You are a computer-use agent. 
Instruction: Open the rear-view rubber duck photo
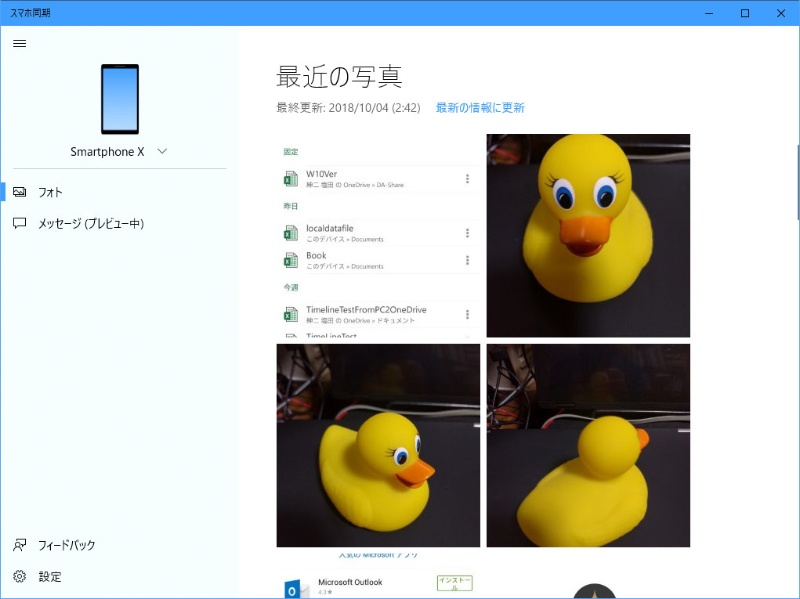coord(588,446)
